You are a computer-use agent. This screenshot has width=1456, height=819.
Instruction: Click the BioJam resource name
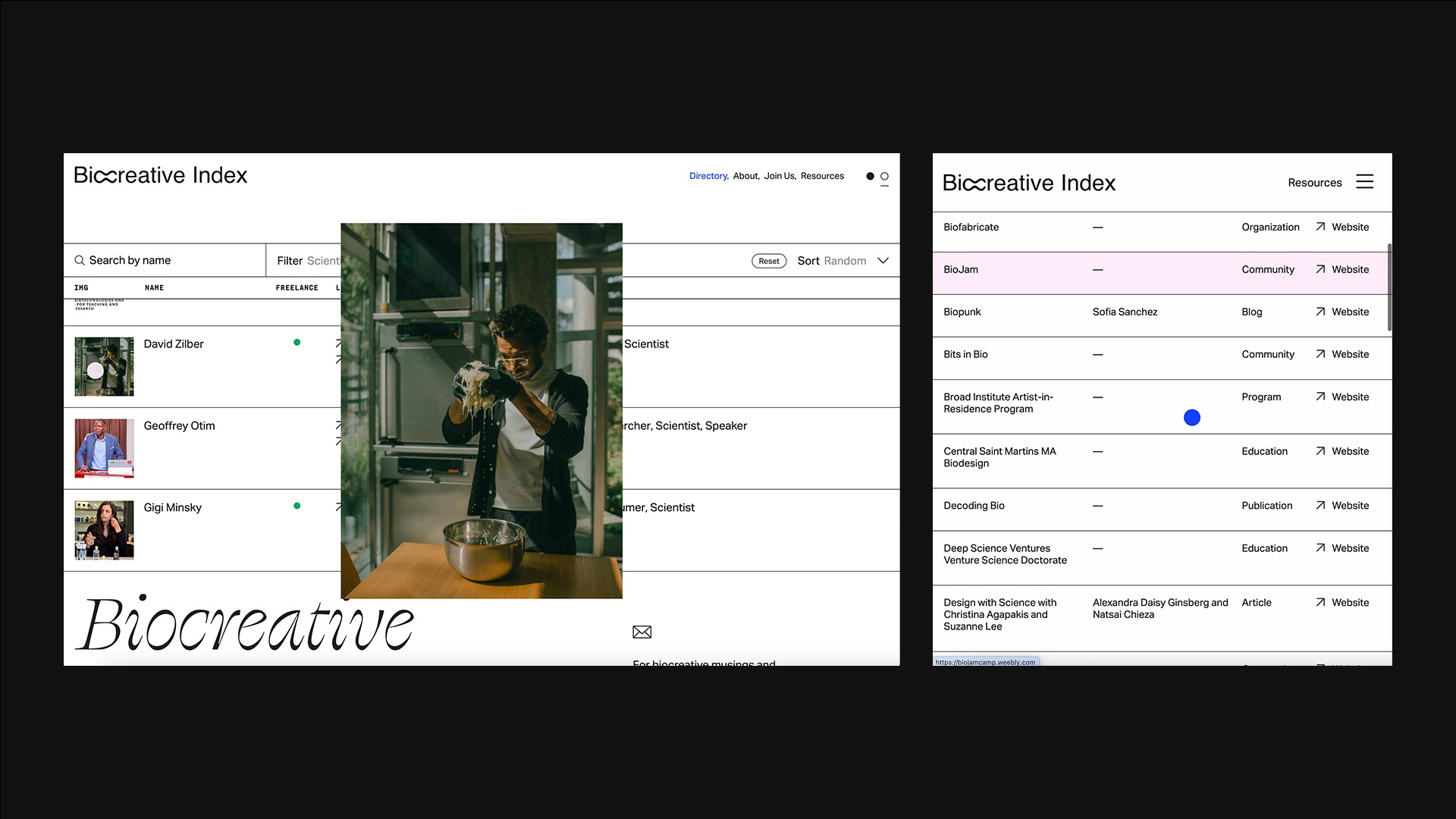point(961,269)
